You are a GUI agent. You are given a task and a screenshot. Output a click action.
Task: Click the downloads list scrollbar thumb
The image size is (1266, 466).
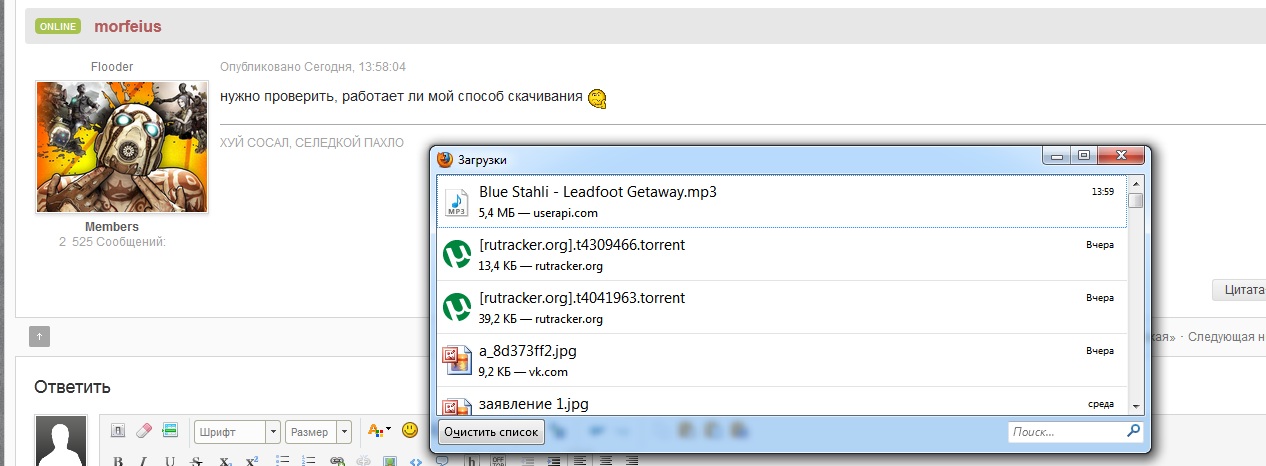[1135, 200]
